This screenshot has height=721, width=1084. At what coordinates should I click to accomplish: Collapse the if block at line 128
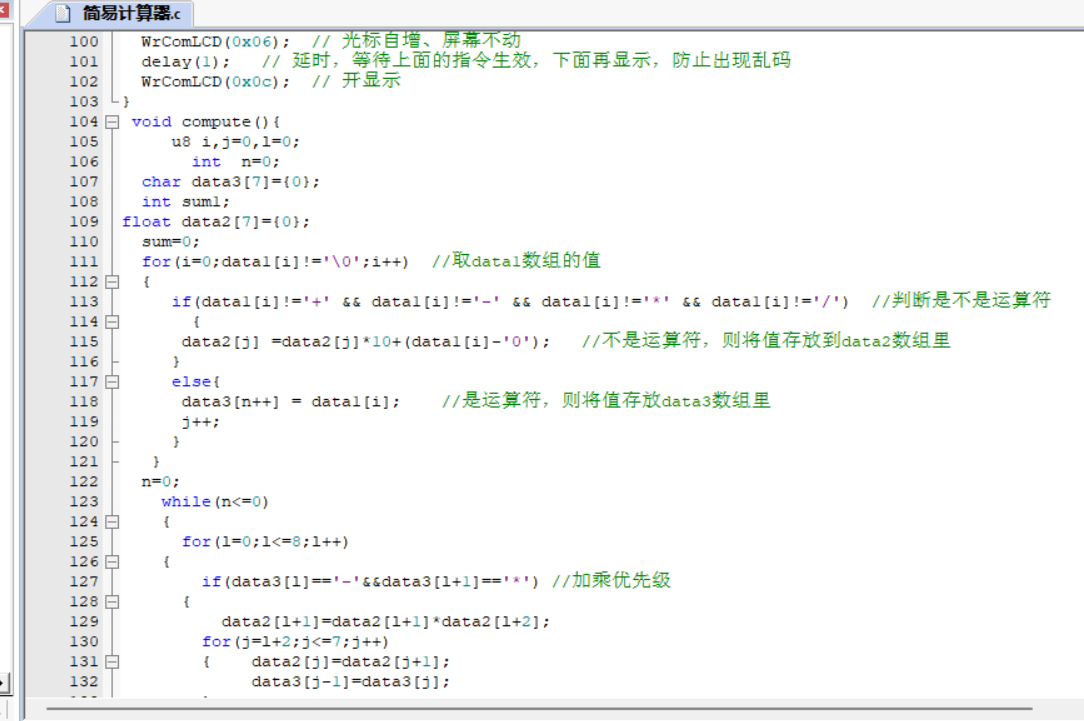pyautogui.click(x=111, y=602)
